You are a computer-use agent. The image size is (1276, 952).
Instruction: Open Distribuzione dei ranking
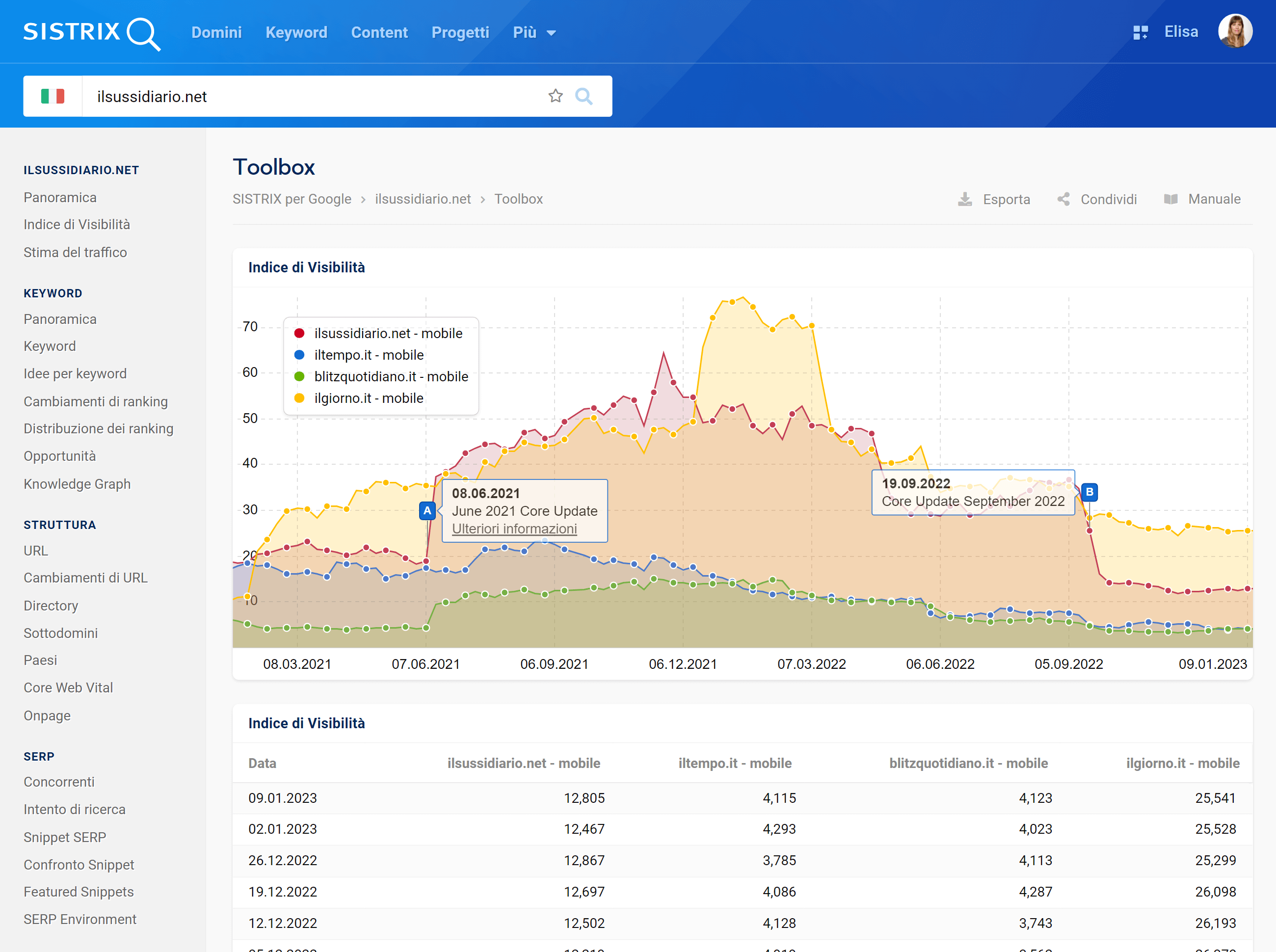click(99, 429)
